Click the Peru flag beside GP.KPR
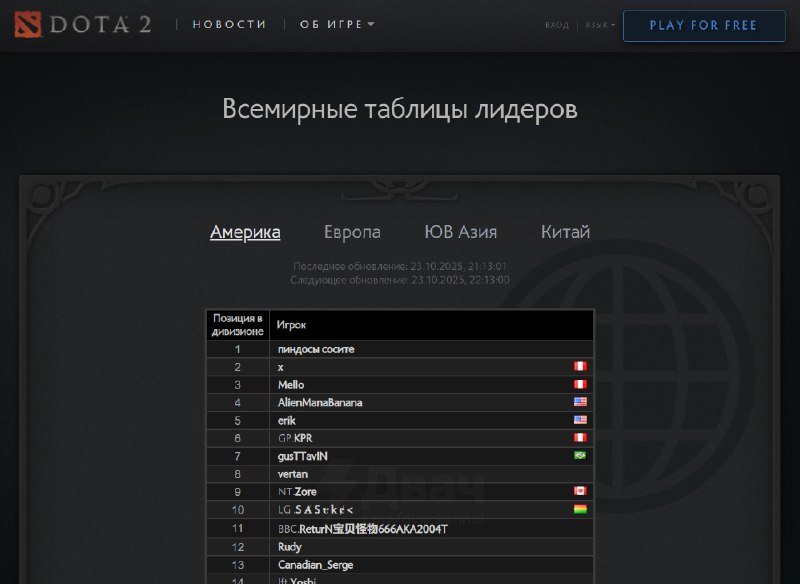Image resolution: width=800 pixels, height=584 pixels. coord(580,438)
